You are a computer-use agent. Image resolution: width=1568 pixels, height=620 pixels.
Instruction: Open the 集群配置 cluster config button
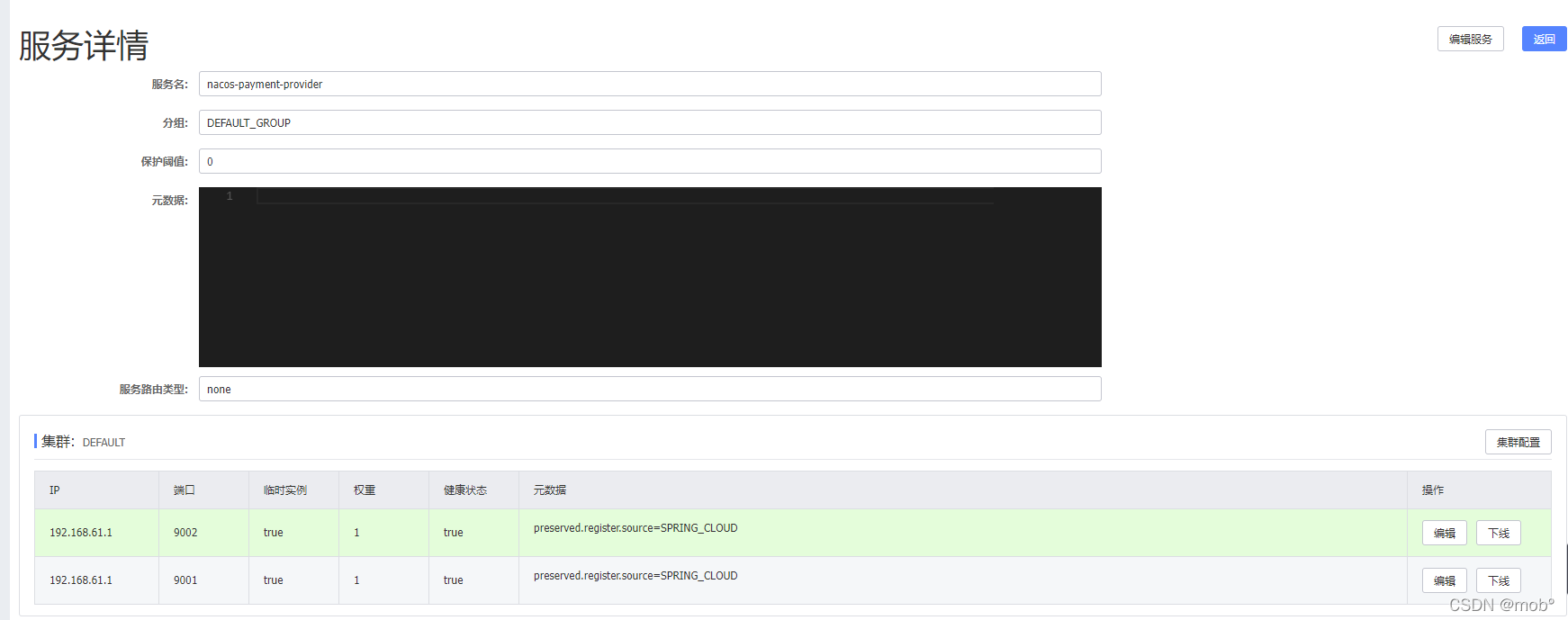(1518, 442)
